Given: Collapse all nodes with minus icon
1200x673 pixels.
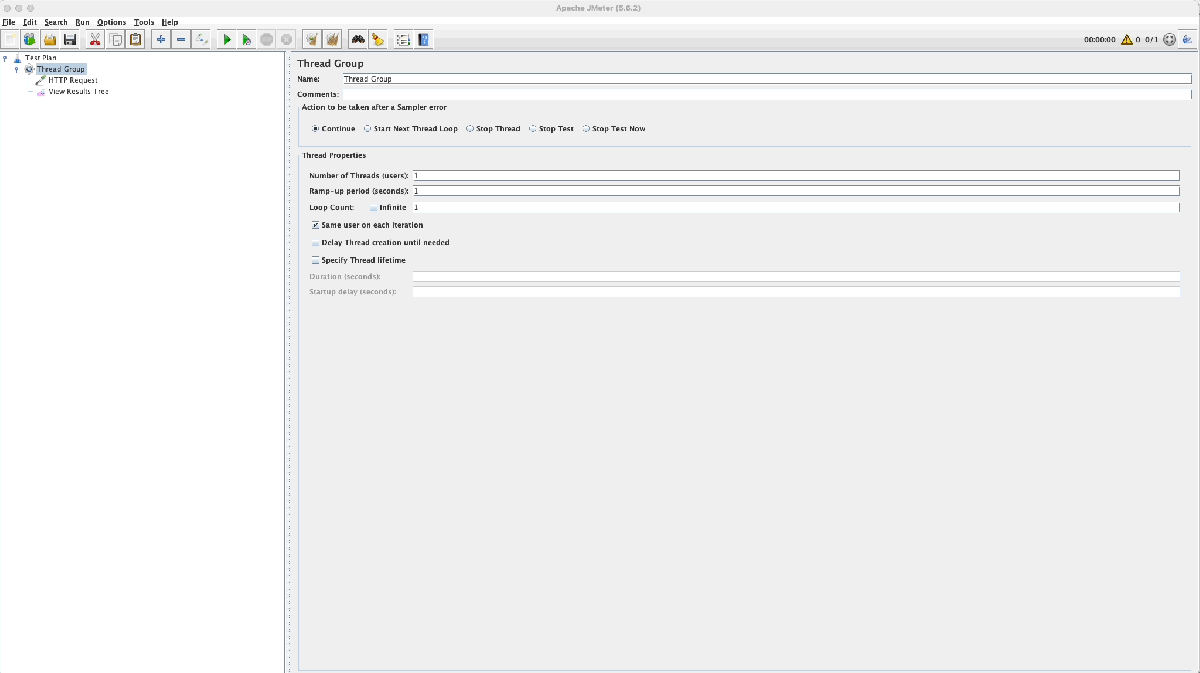Looking at the screenshot, I should point(181,39).
